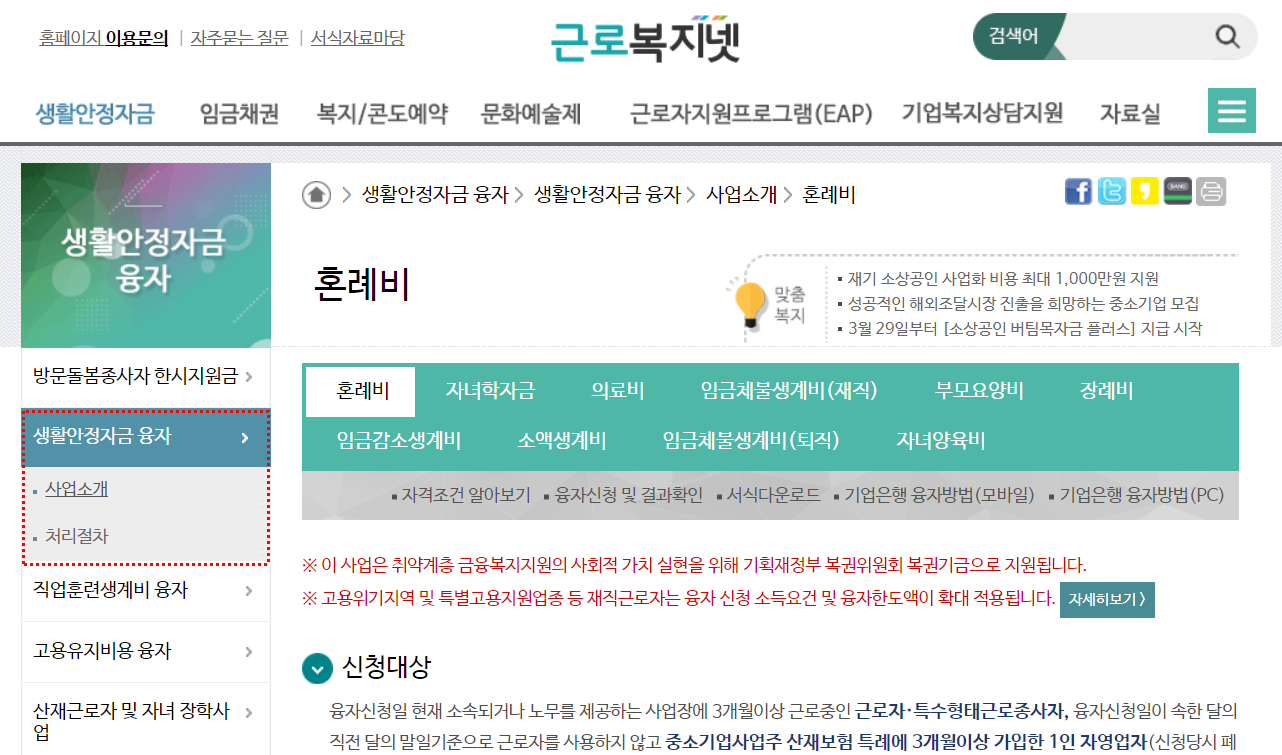The image size is (1282, 755).
Task: Share the page via the Facebook icon
Action: pyautogui.click(x=1078, y=191)
